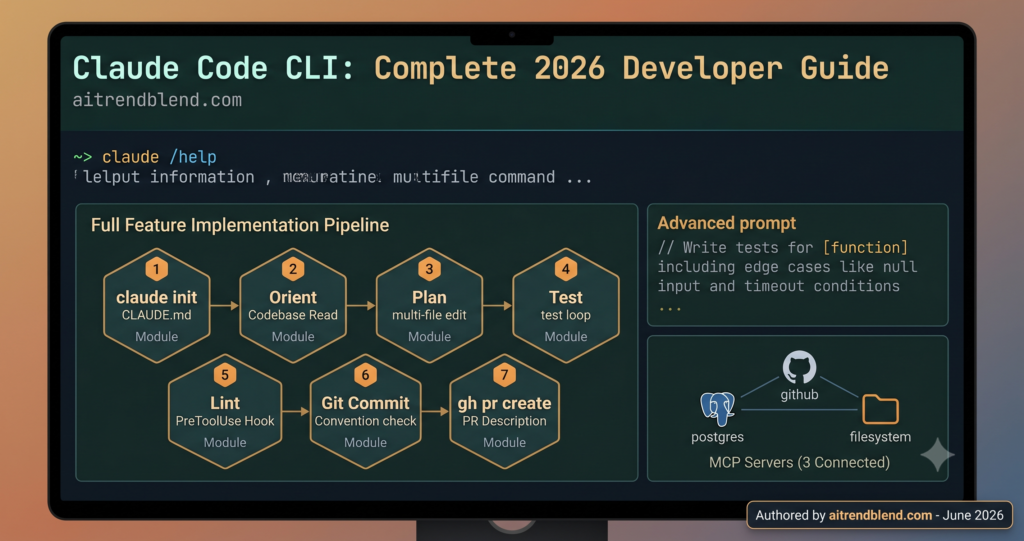Click the 'postgres' label
Image resolution: width=1024 pixels, height=541 pixels.
click(717, 437)
